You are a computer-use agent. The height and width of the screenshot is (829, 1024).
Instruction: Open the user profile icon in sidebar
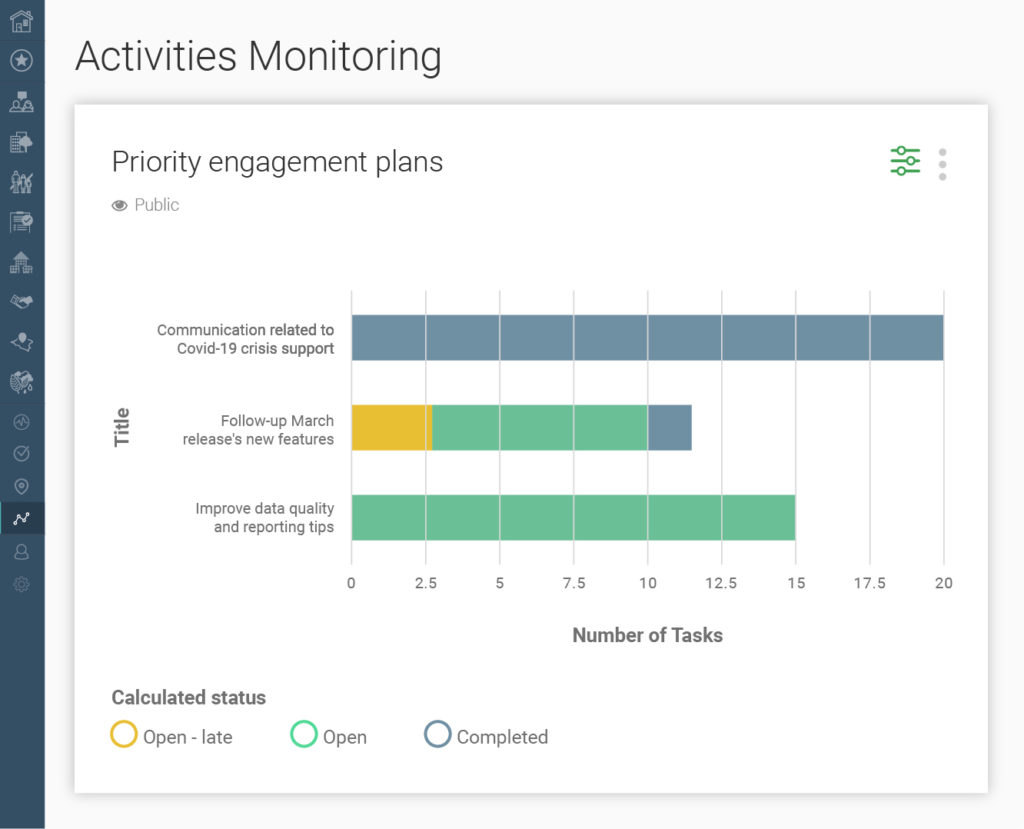click(22, 551)
